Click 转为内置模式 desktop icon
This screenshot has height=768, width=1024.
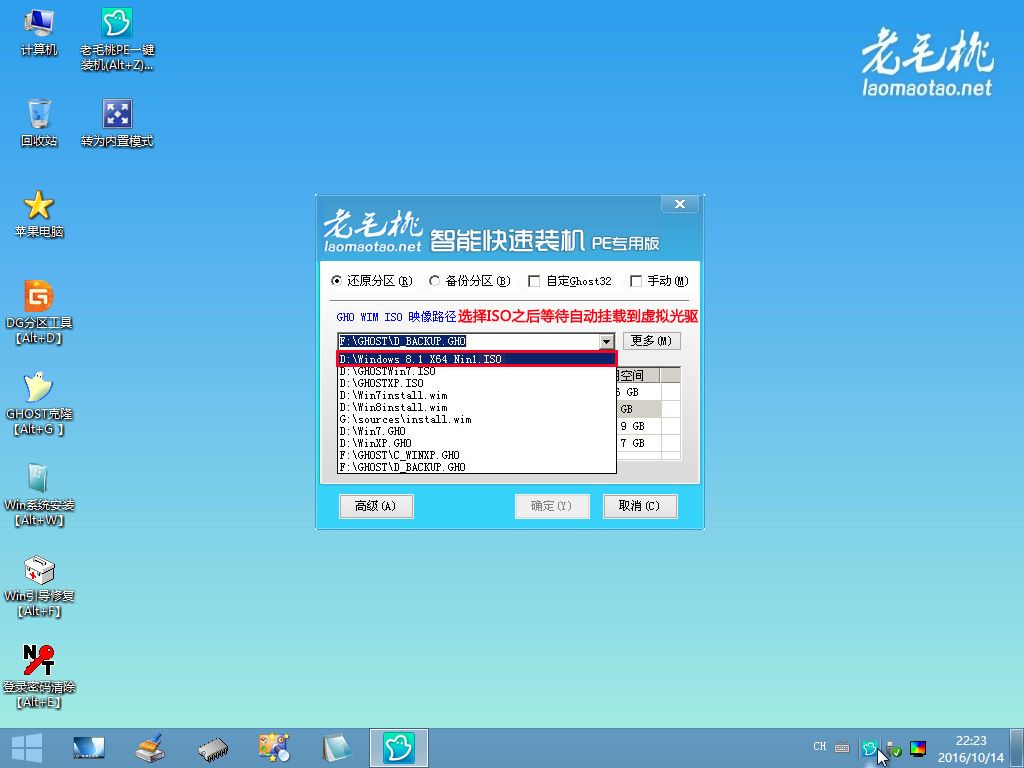[117, 114]
